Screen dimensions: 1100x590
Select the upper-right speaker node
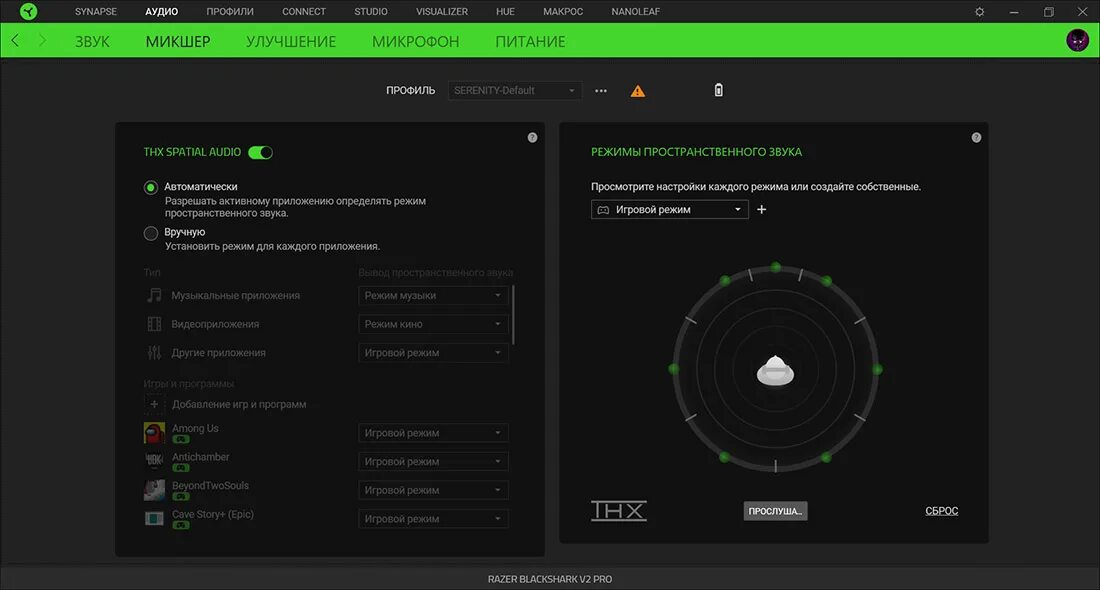826,281
